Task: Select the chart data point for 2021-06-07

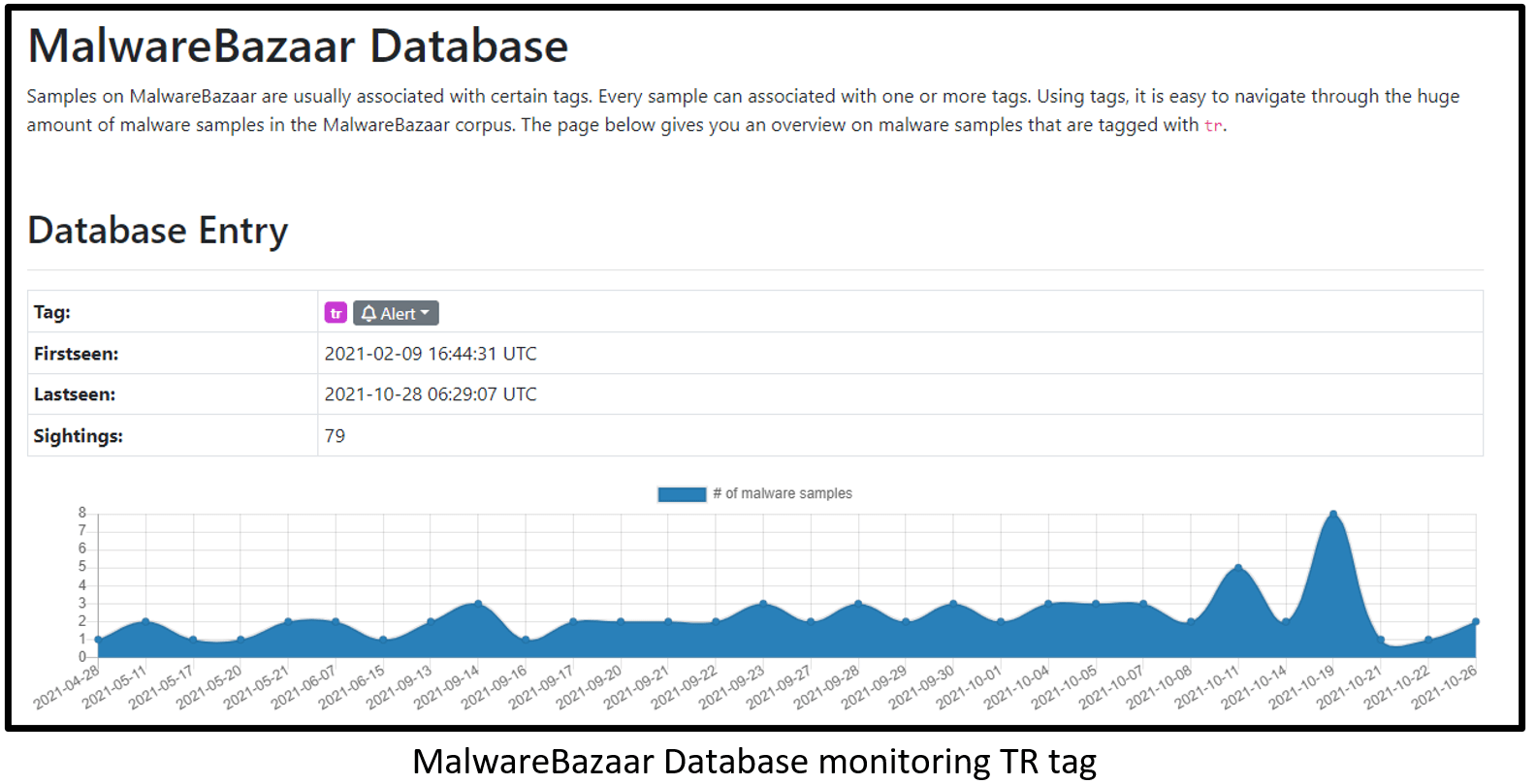Action: coord(336,621)
